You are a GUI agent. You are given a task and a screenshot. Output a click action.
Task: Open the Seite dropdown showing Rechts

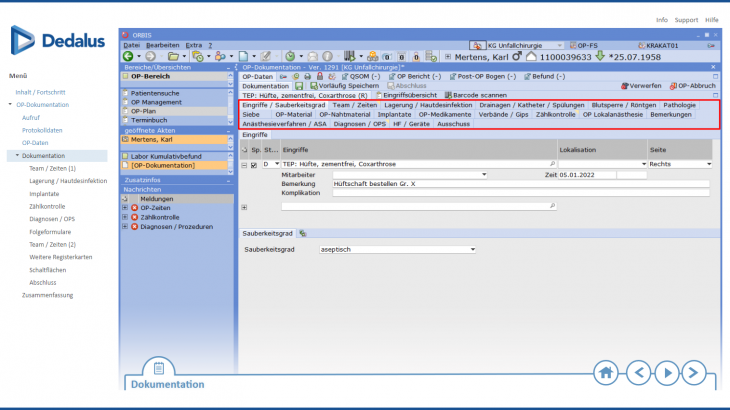[x=708, y=163]
